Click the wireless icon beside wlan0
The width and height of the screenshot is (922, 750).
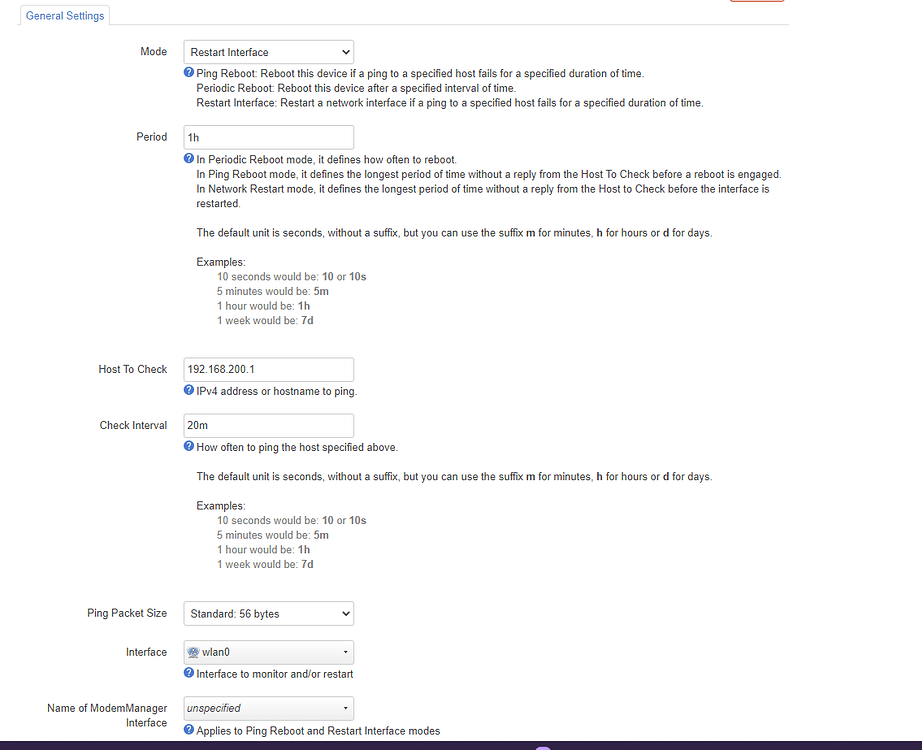(x=193, y=651)
